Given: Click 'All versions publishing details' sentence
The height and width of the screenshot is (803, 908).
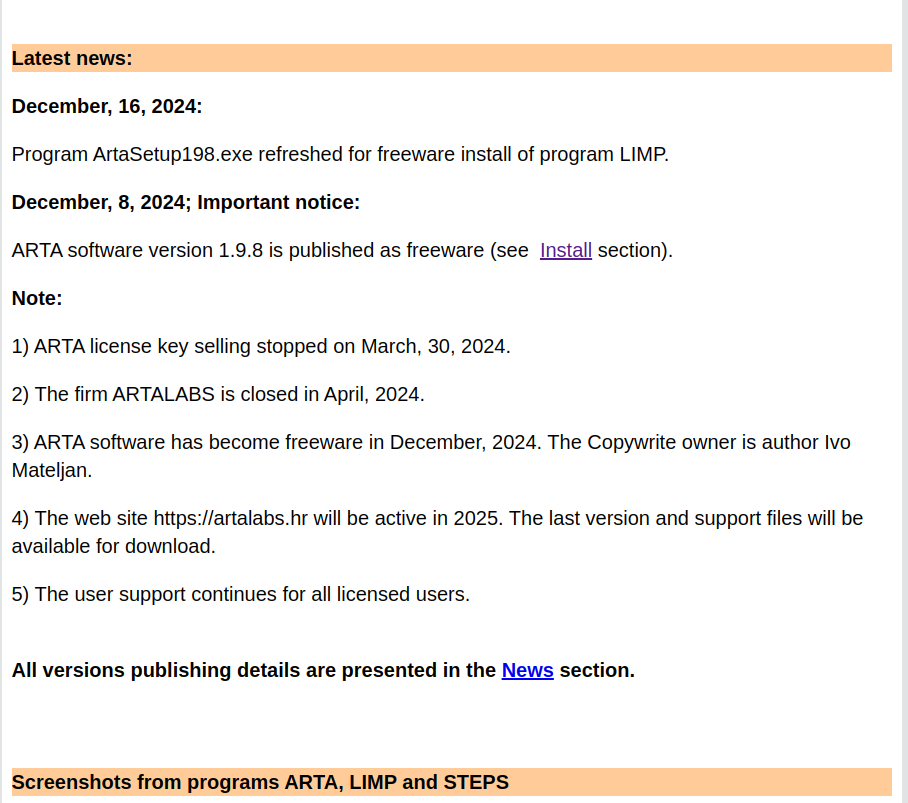Looking at the screenshot, I should point(323,670).
